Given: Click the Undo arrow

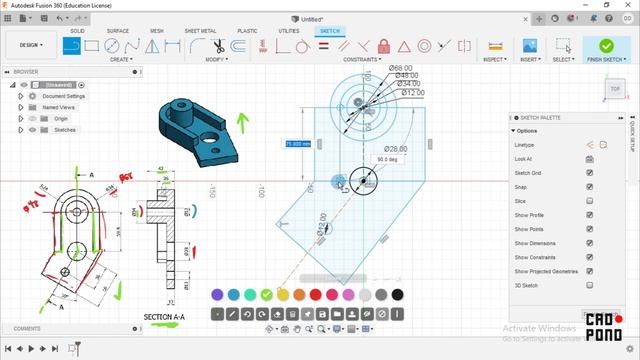Looking at the screenshot, I should pos(60,18).
